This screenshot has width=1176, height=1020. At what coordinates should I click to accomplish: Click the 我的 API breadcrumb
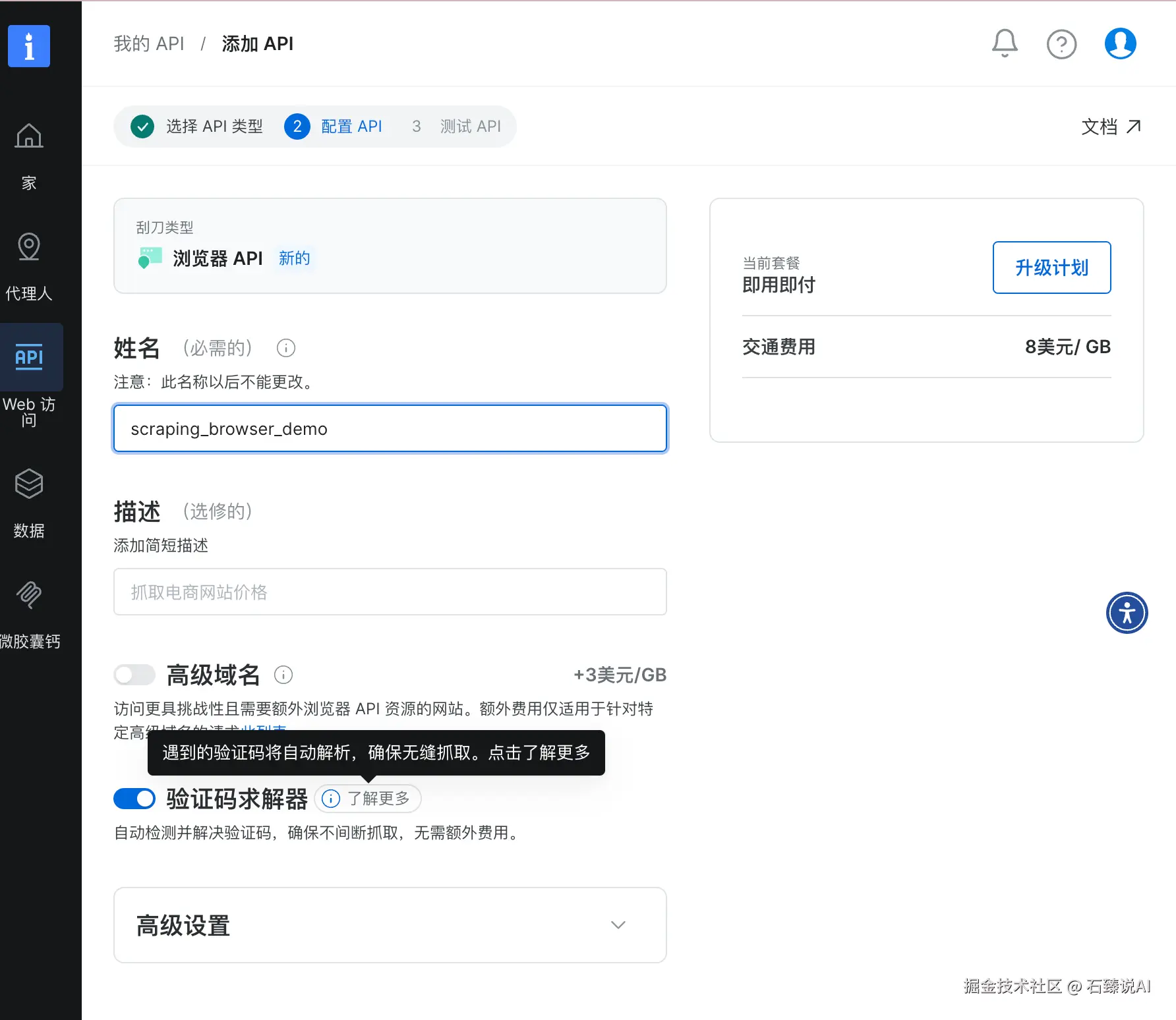tap(148, 43)
